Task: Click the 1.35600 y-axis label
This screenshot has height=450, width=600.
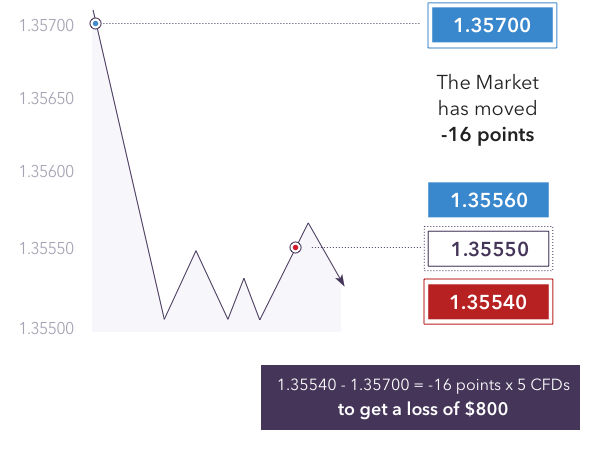Action: click(x=46, y=171)
